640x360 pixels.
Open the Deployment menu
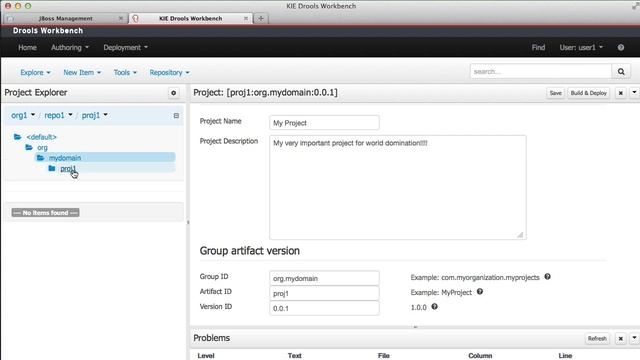coord(125,48)
